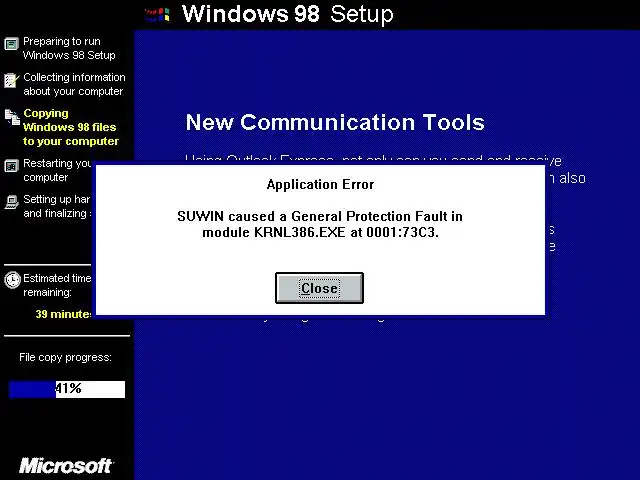The height and width of the screenshot is (480, 640).
Task: Click the Close button in the error dialog
Action: point(319,288)
